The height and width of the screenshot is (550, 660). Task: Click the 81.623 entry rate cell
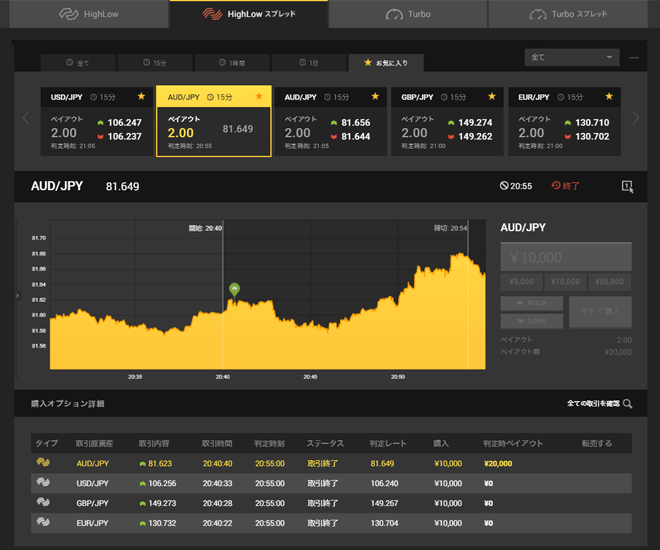(156, 463)
